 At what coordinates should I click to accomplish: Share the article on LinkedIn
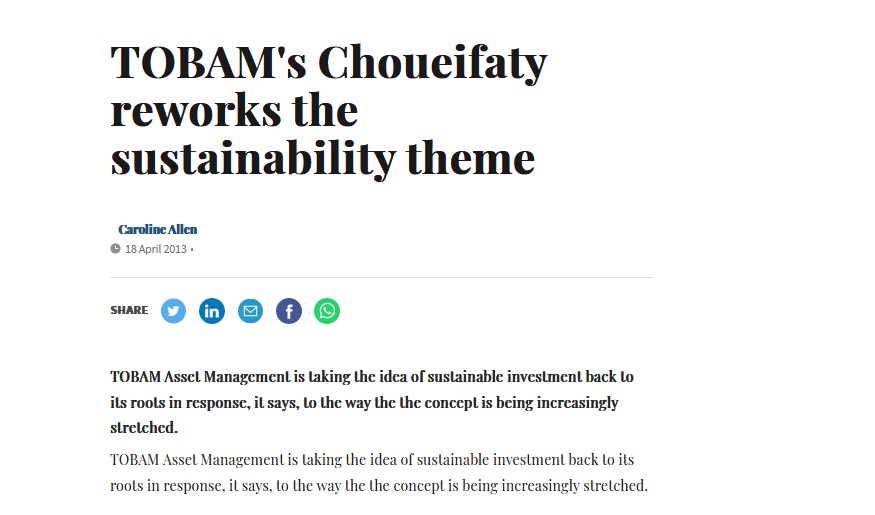coord(212,311)
